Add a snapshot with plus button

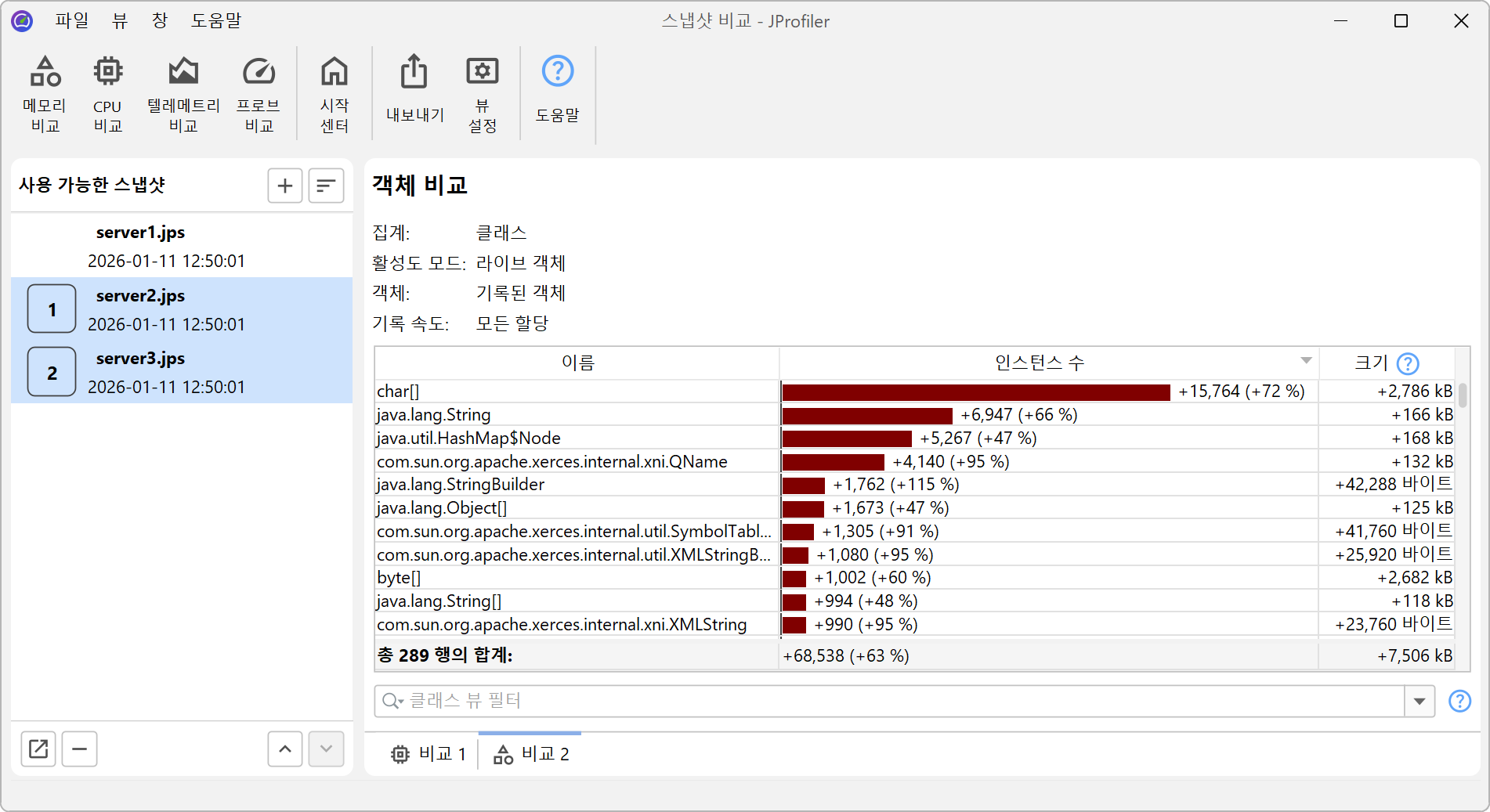point(285,186)
